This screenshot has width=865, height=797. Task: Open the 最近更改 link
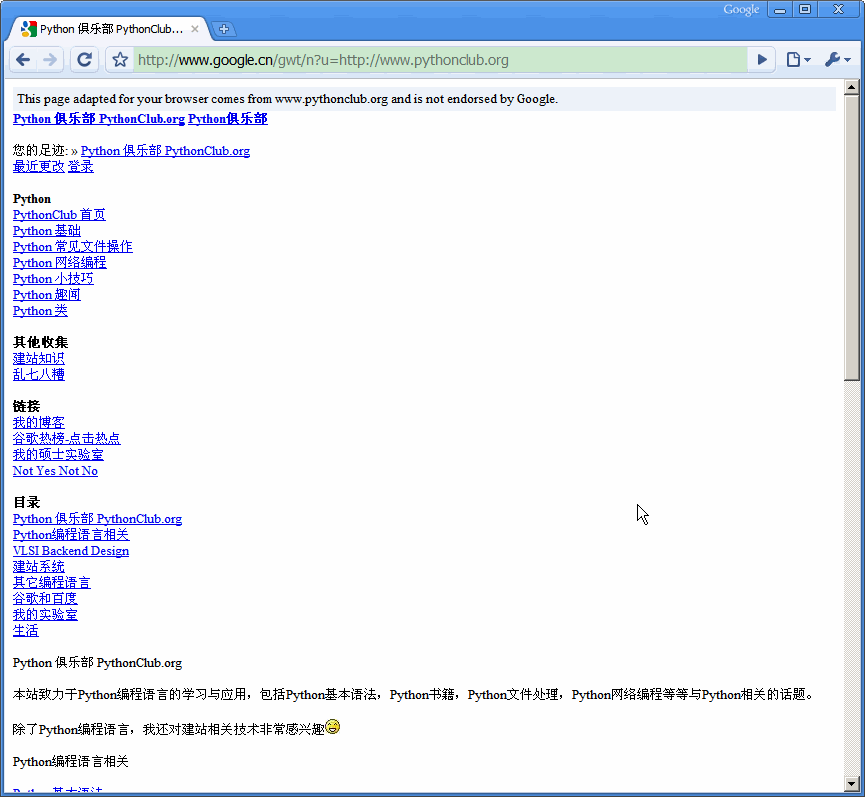[38, 166]
